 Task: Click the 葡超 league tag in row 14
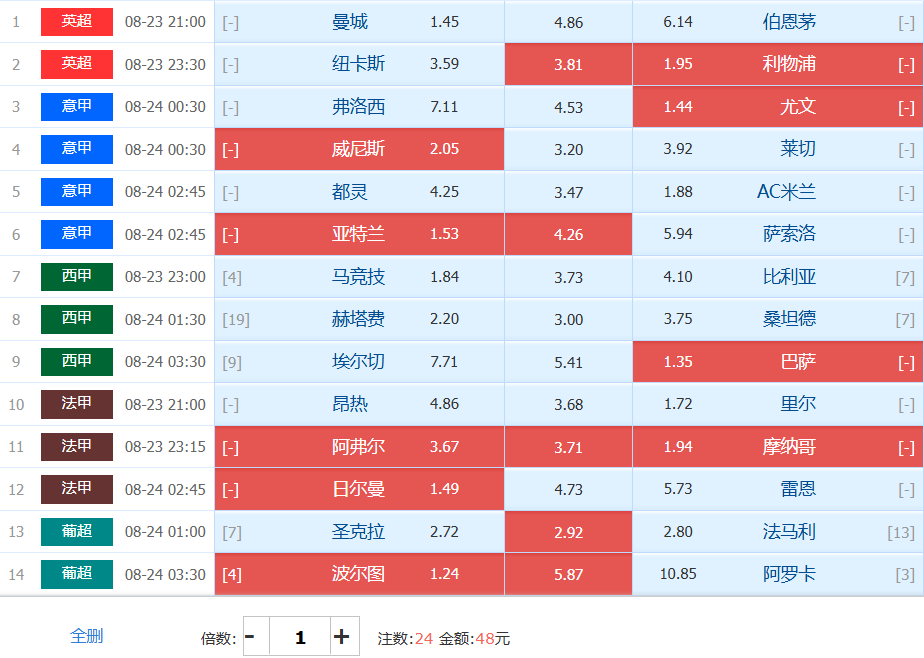coord(77,574)
